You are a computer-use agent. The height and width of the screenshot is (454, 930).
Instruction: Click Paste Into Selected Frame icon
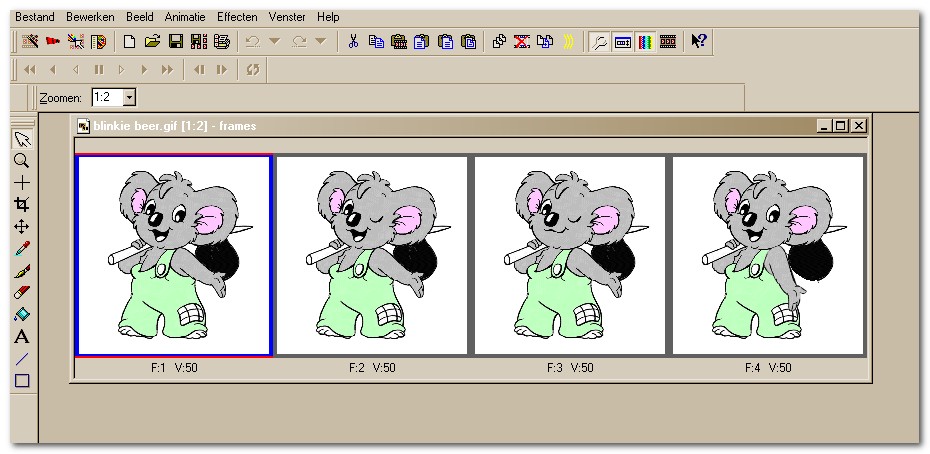click(469, 42)
